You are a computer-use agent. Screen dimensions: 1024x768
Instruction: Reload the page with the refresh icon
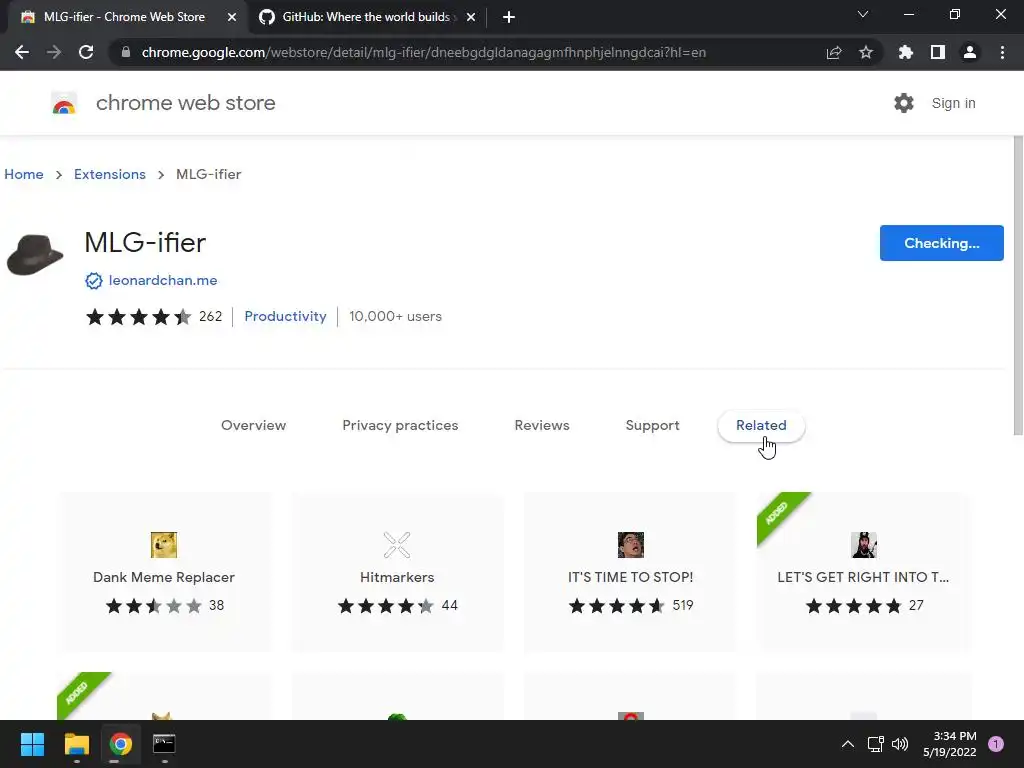tap(86, 52)
